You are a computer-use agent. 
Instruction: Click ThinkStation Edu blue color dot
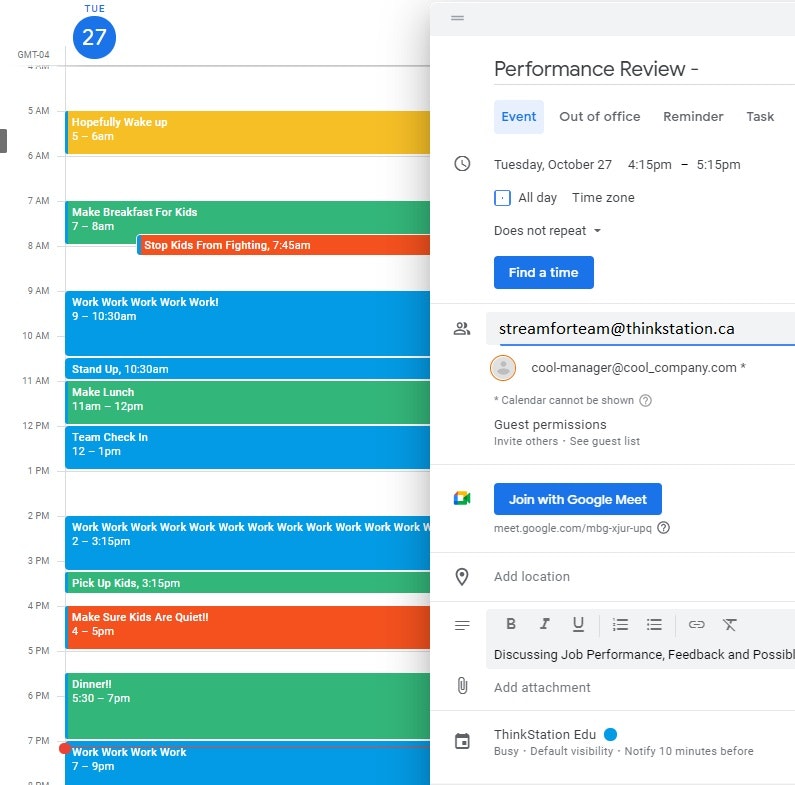click(x=610, y=734)
